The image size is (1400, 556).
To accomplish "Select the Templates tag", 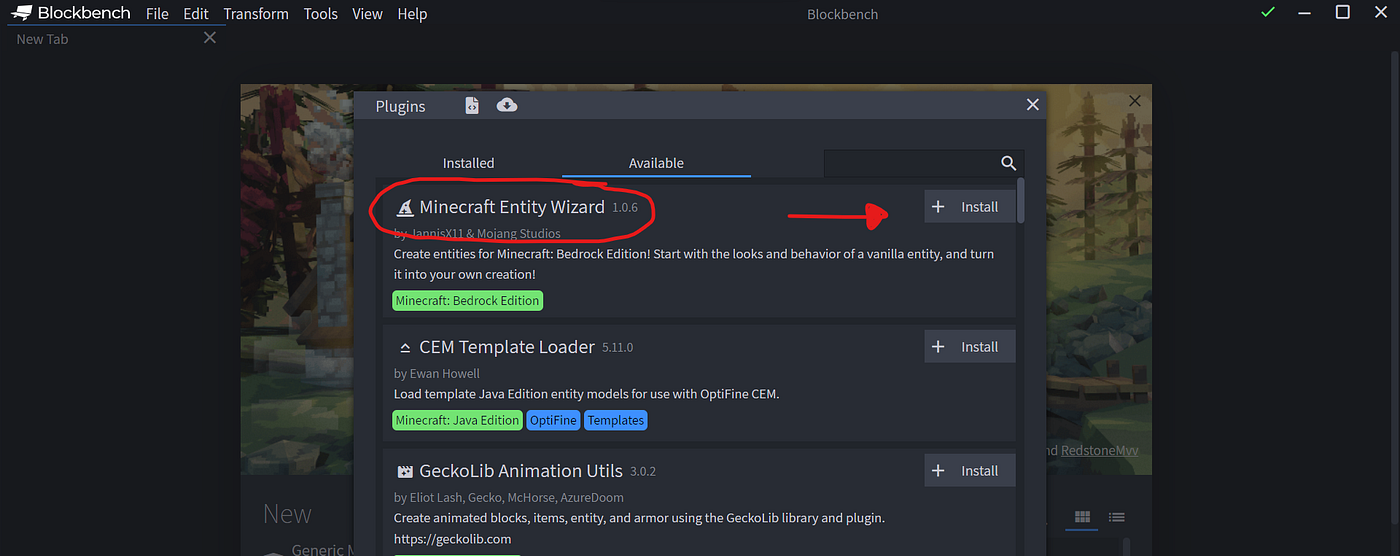I will pos(616,420).
